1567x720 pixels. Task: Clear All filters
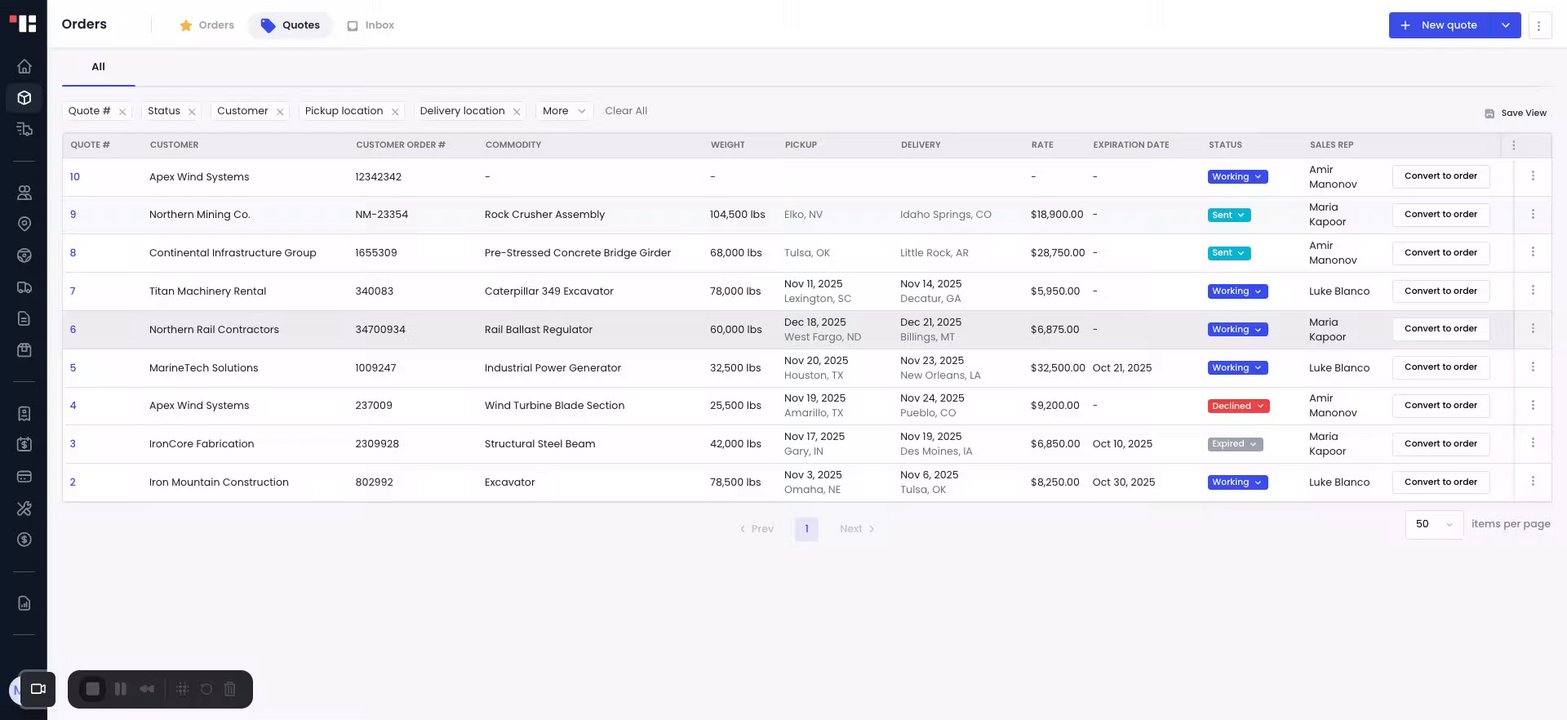pos(626,111)
